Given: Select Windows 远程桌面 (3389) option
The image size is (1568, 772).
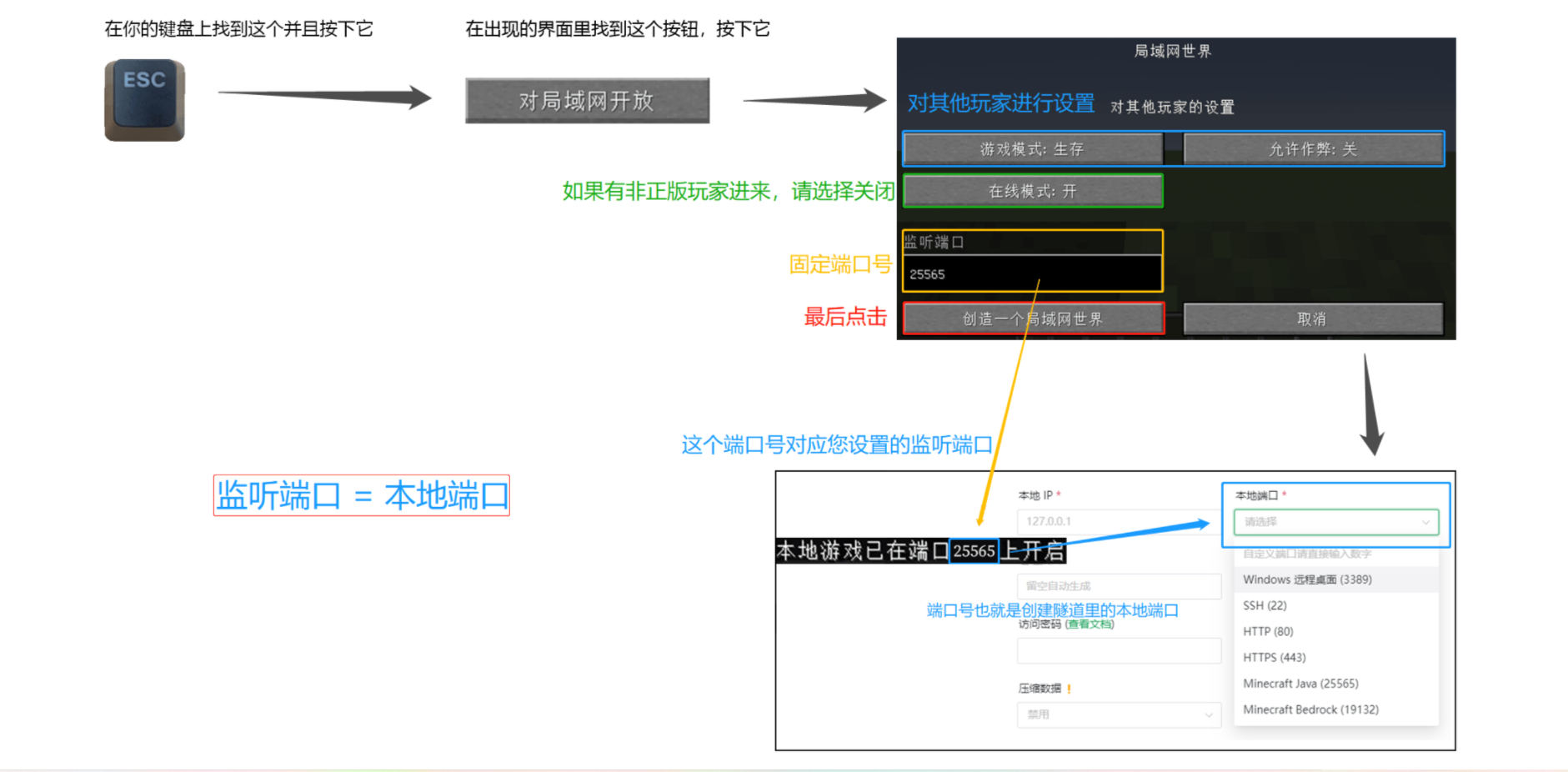Looking at the screenshot, I should [x=1336, y=579].
